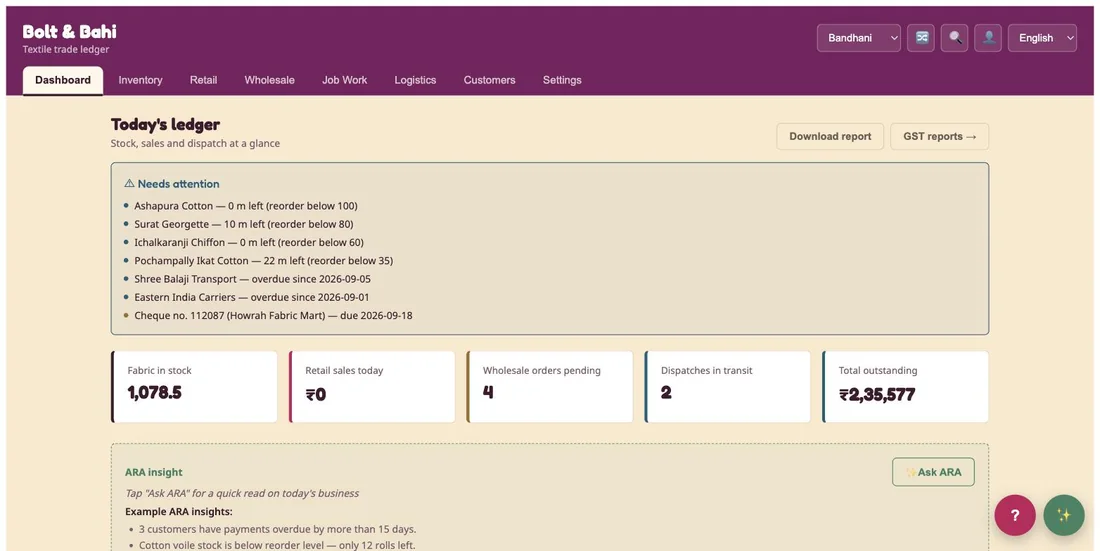Select the Shree Balaji Transport overdue line
Image resolution: width=1100 pixels, height=551 pixels.
click(x=253, y=279)
